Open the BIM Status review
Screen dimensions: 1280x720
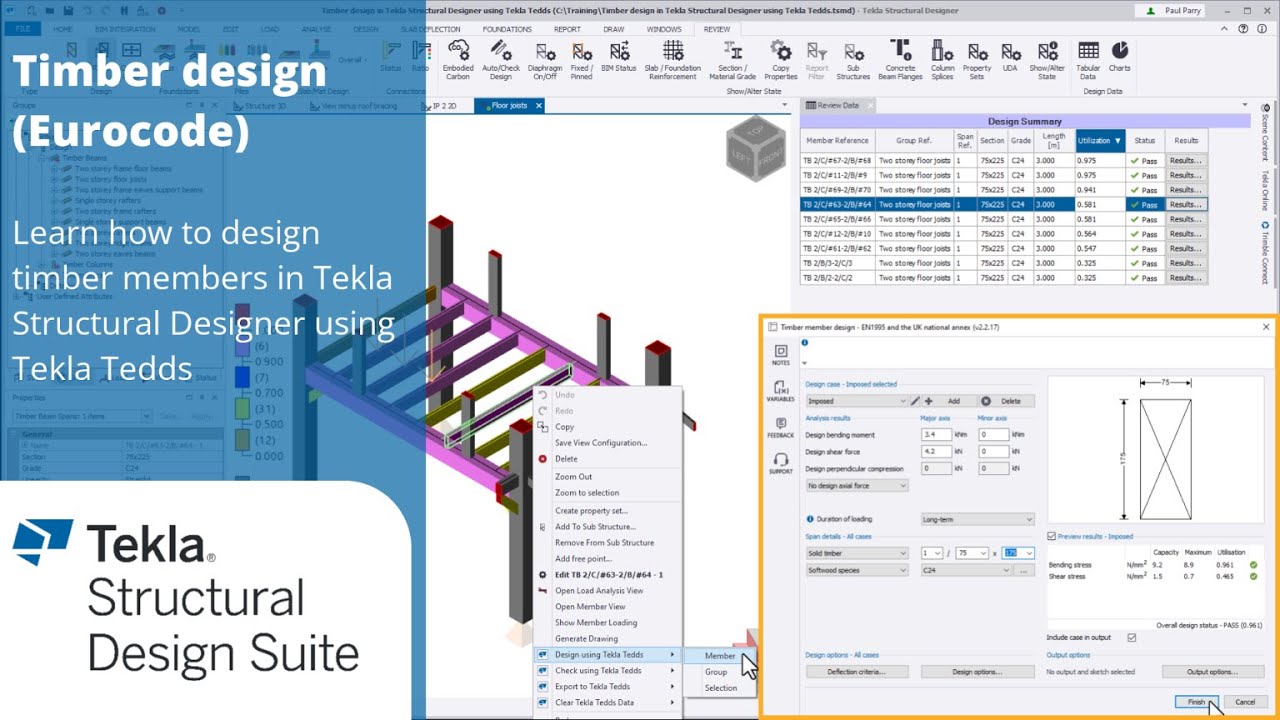click(619, 56)
